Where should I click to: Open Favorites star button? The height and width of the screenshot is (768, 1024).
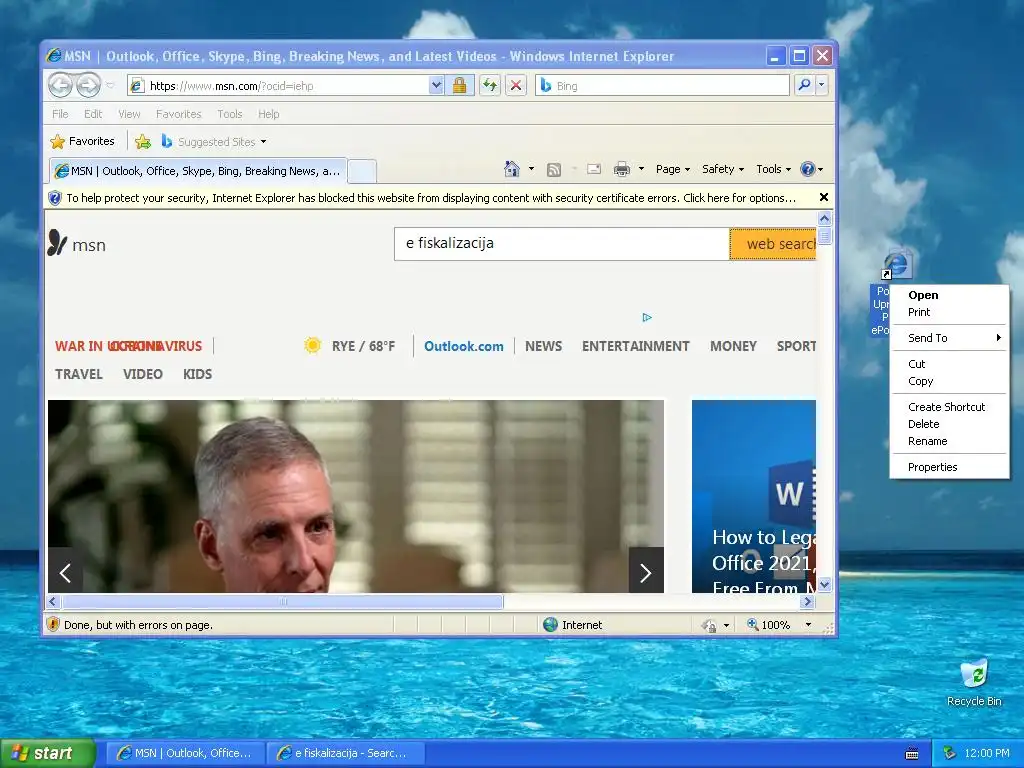point(82,141)
